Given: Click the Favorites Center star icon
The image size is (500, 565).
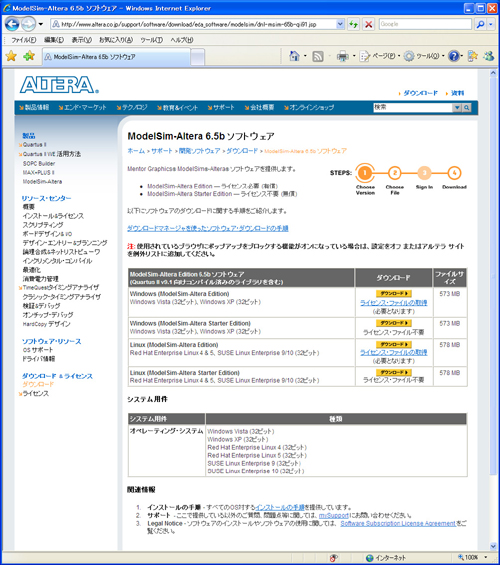Looking at the screenshot, I should tap(12, 56).
